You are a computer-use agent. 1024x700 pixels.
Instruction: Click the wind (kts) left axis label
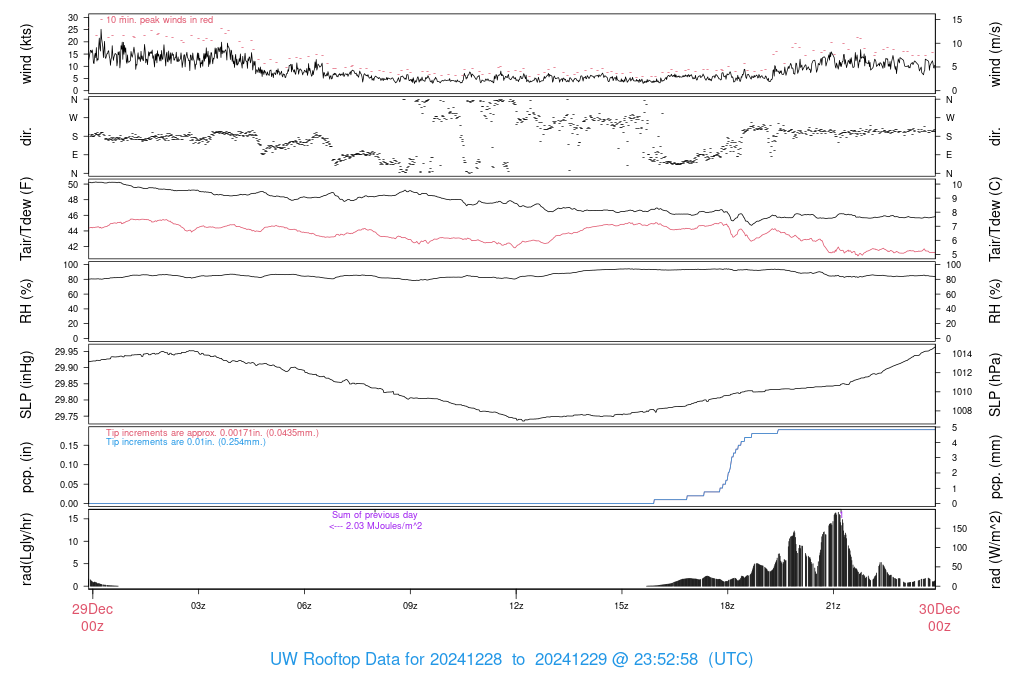pyautogui.click(x=27, y=55)
